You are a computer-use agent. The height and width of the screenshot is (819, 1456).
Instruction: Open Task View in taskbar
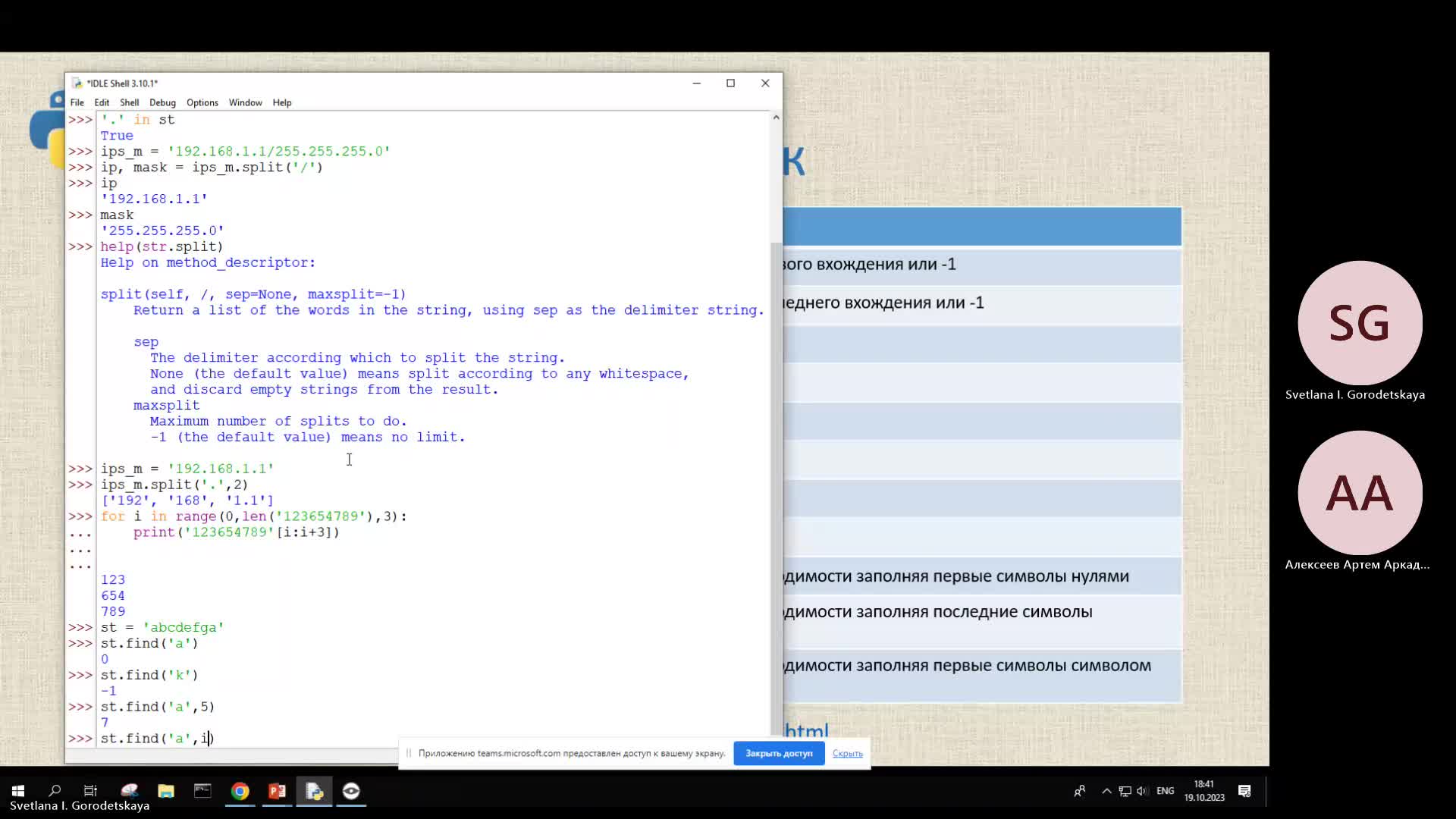click(x=90, y=791)
